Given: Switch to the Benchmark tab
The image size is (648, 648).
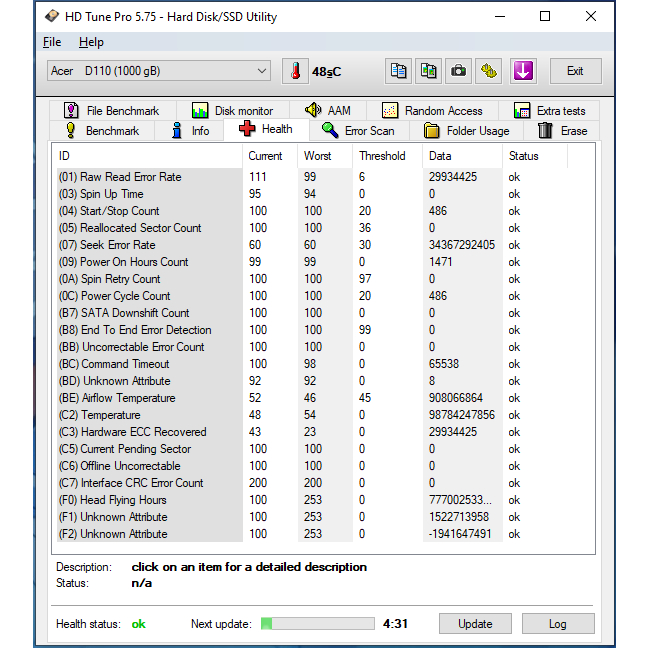Looking at the screenshot, I should (102, 131).
